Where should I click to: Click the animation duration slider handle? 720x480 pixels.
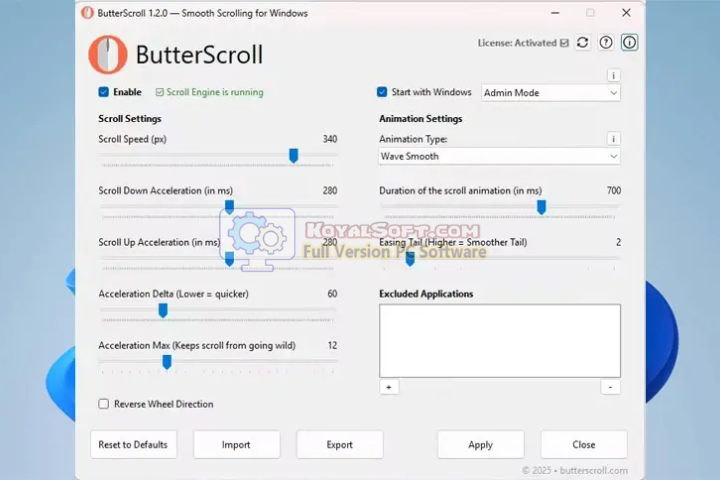click(541, 207)
